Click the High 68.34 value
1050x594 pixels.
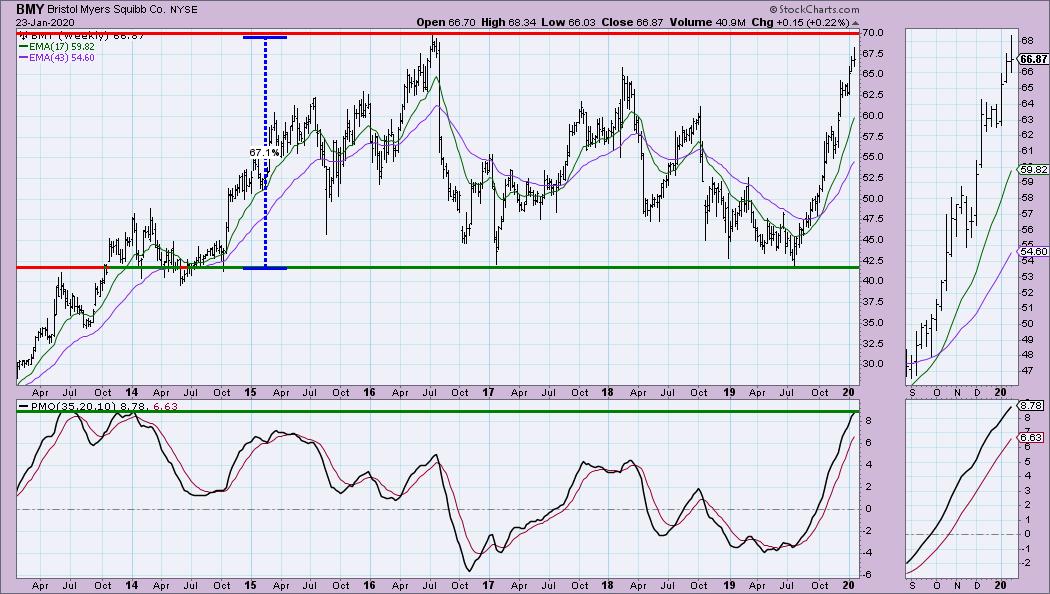coord(509,22)
